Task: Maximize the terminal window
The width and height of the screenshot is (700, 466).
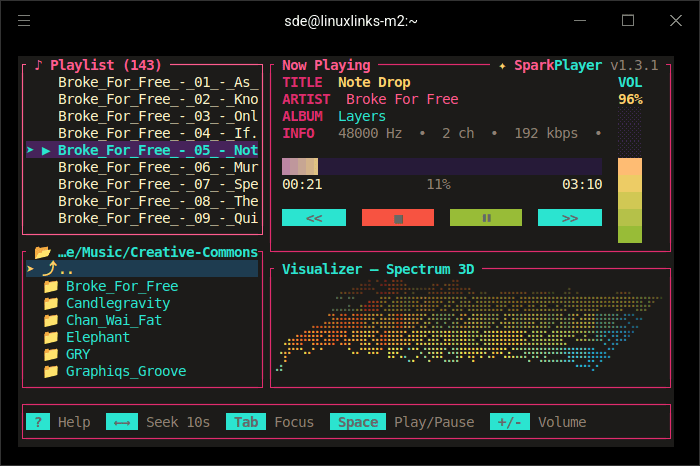Action: click(x=628, y=21)
